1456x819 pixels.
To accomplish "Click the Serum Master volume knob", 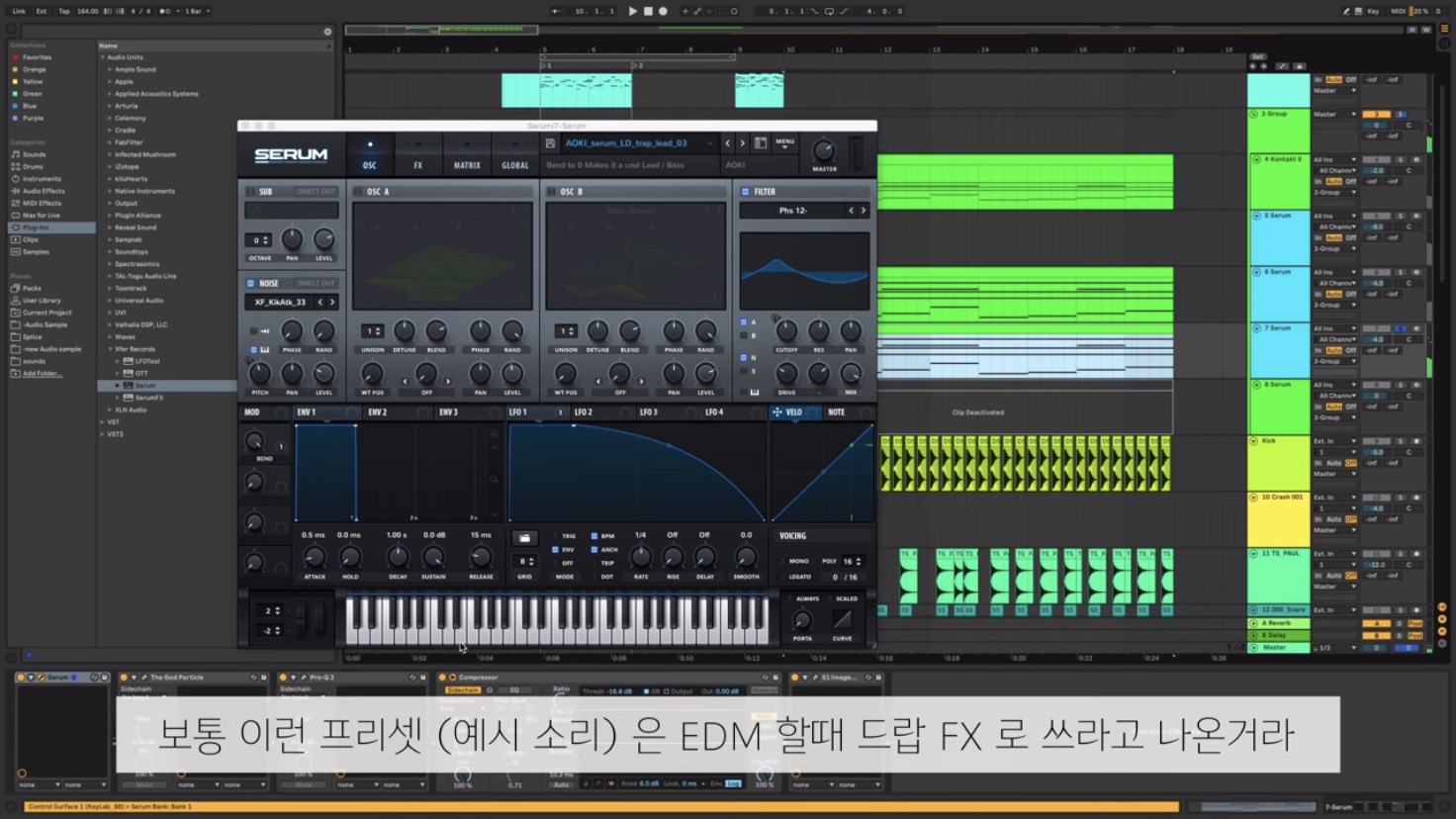I will (x=823, y=151).
